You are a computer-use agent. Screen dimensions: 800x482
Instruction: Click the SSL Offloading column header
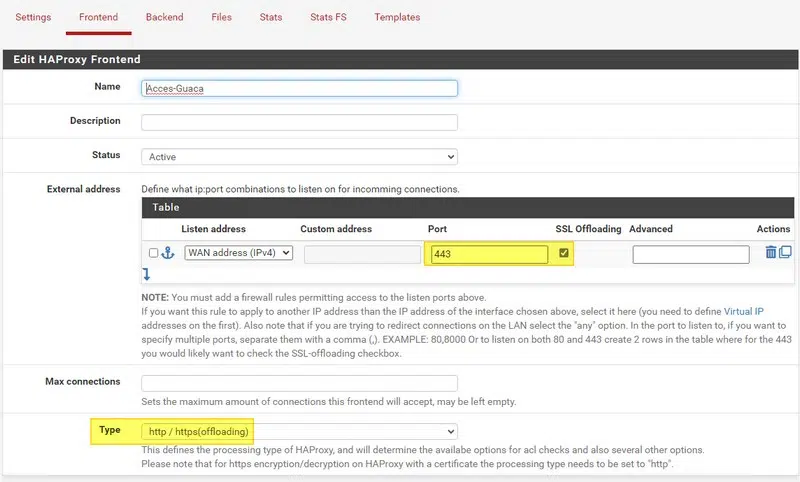pyautogui.click(x=588, y=229)
